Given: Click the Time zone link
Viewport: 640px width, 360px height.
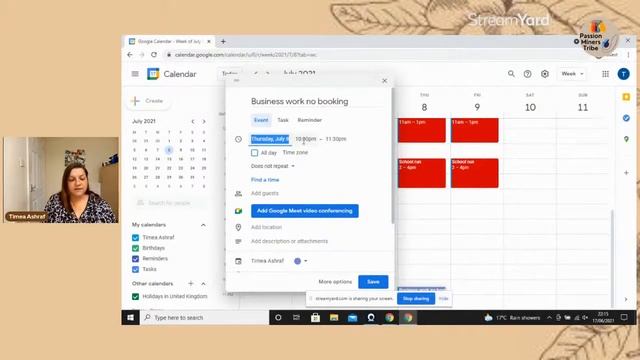Looking at the screenshot, I should (295, 153).
